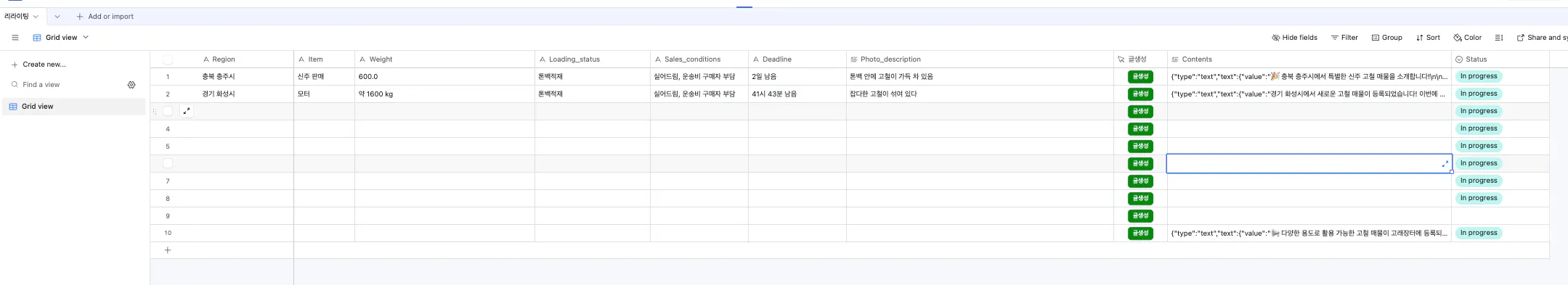1568x285 pixels.
Task: Open the row height icon in the toolbar
Action: coord(1499,38)
